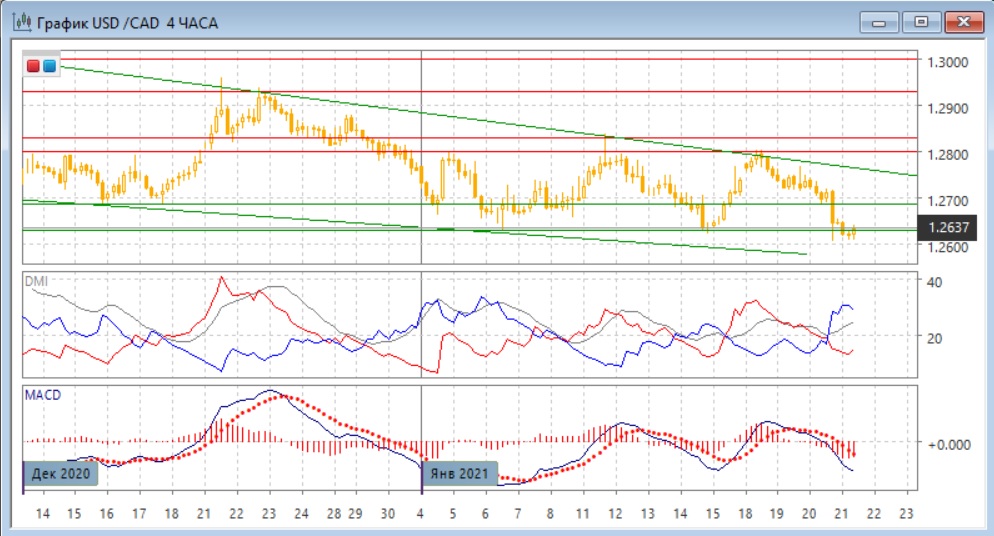Screen dimensions: 994x536
Task: Jump to the Дек 2020 timeline marker
Action: coord(61,474)
